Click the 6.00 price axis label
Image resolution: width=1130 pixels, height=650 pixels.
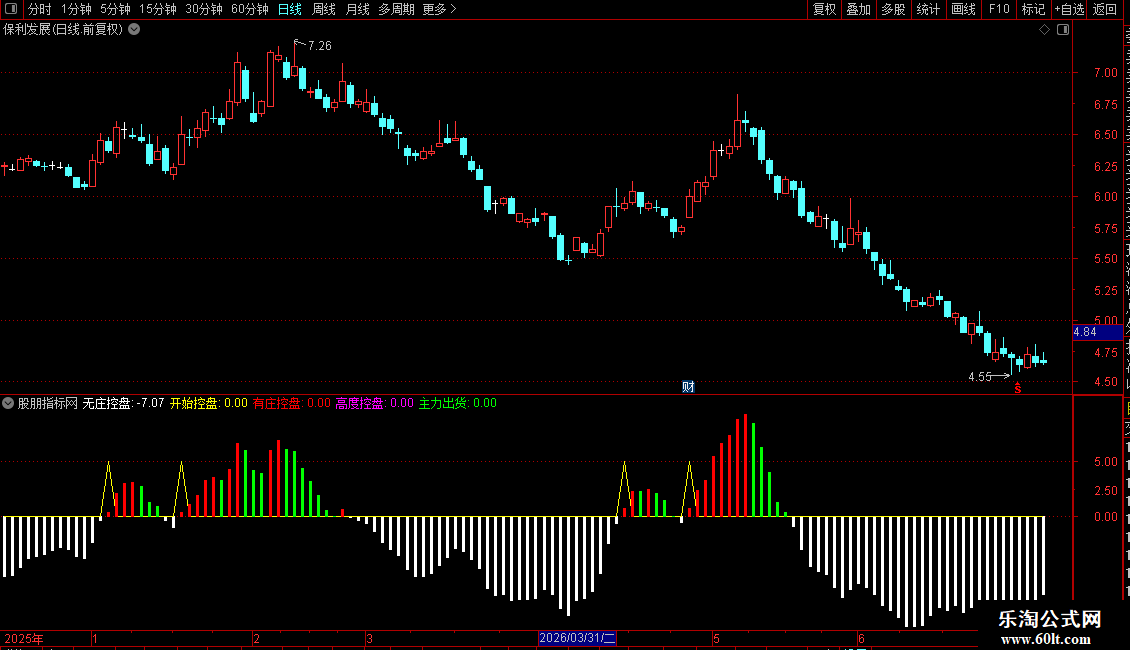pos(1105,197)
